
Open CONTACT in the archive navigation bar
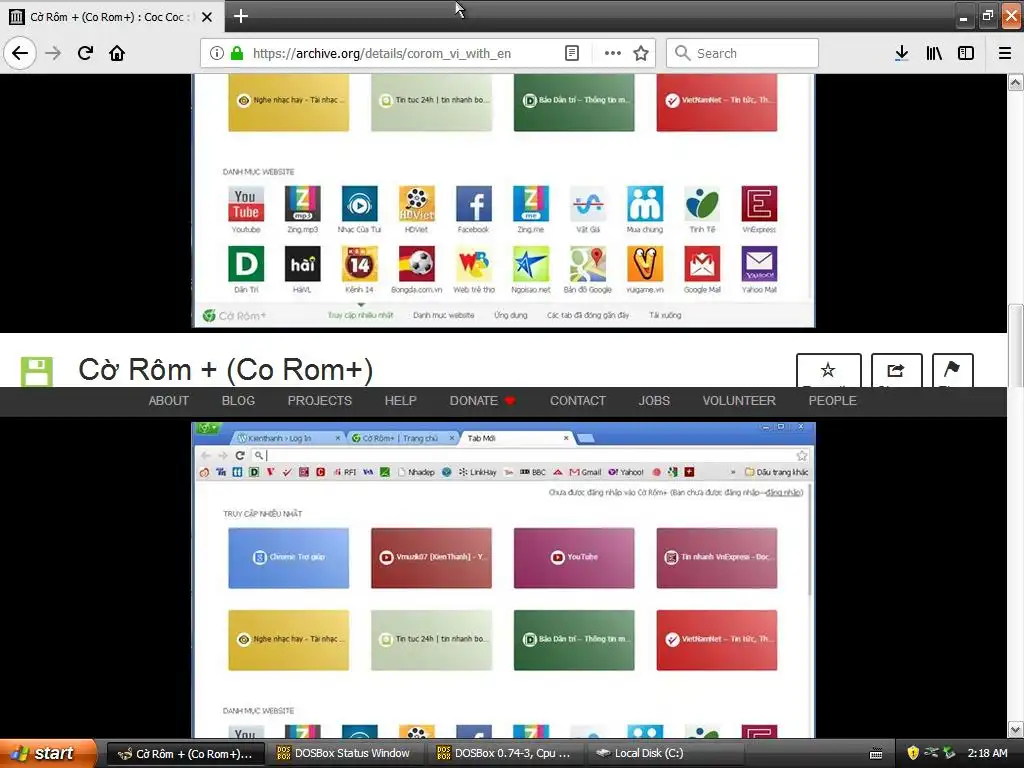click(578, 400)
